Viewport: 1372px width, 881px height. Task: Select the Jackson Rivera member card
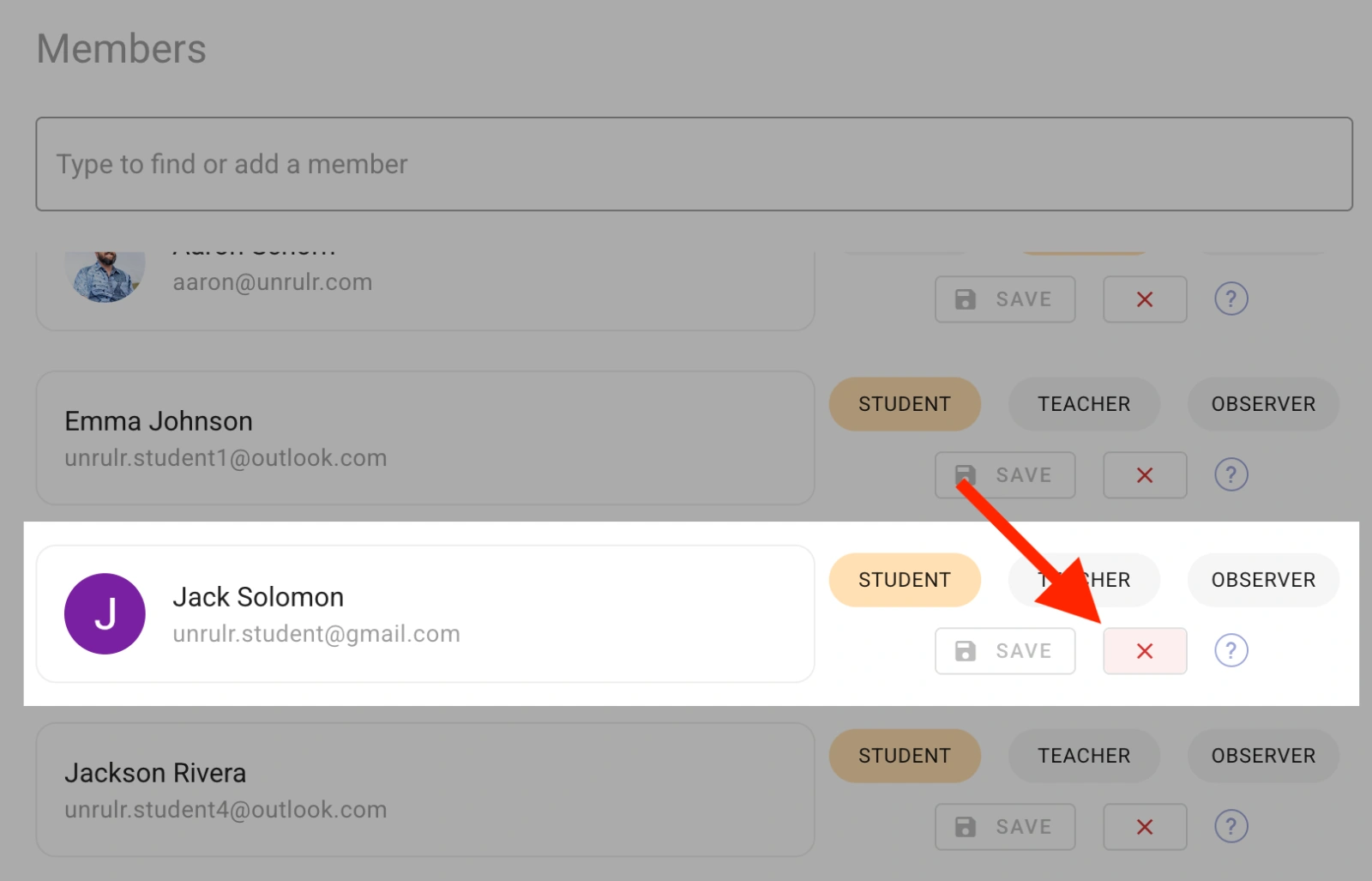point(424,789)
